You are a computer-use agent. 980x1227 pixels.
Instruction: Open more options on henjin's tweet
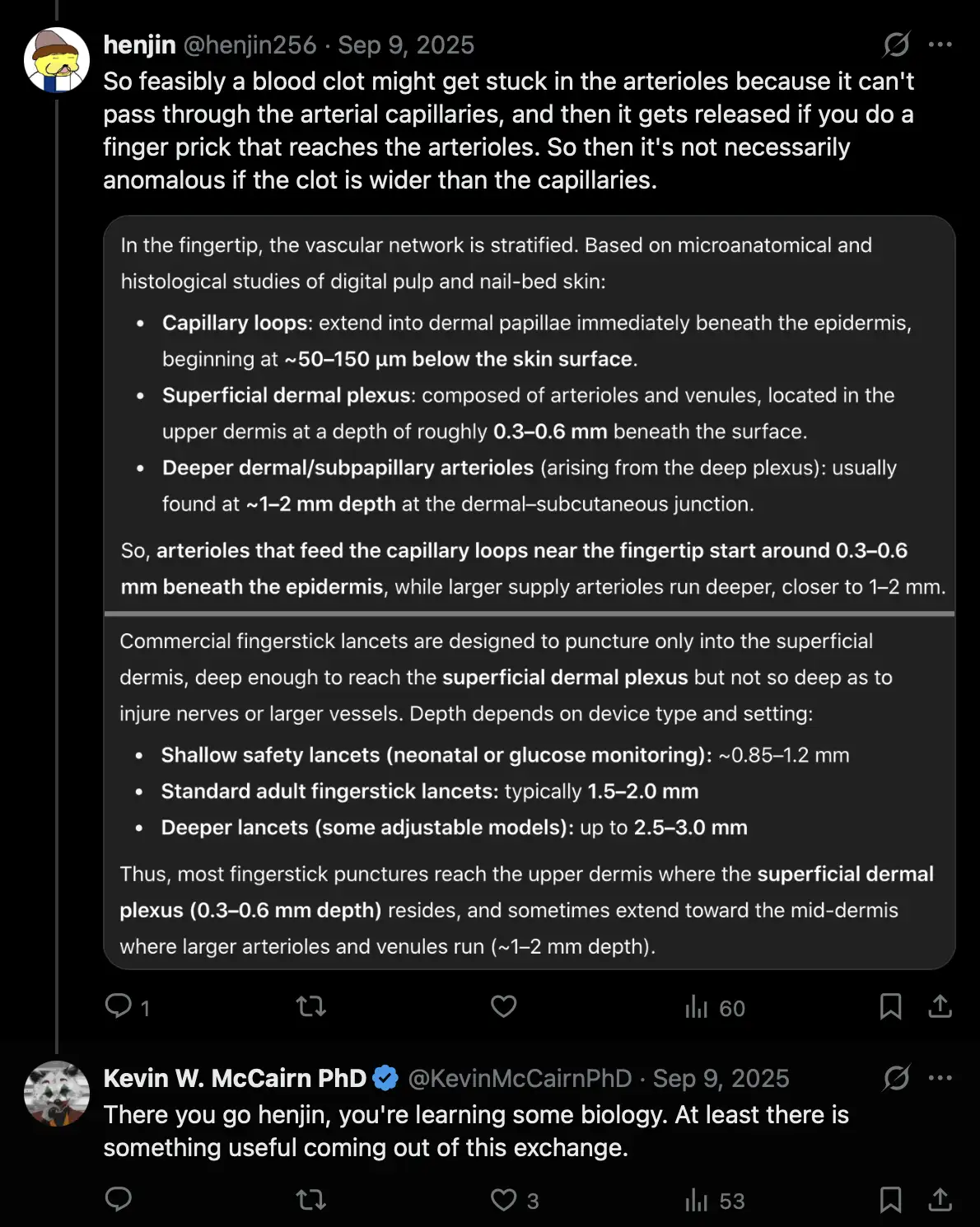click(x=940, y=44)
